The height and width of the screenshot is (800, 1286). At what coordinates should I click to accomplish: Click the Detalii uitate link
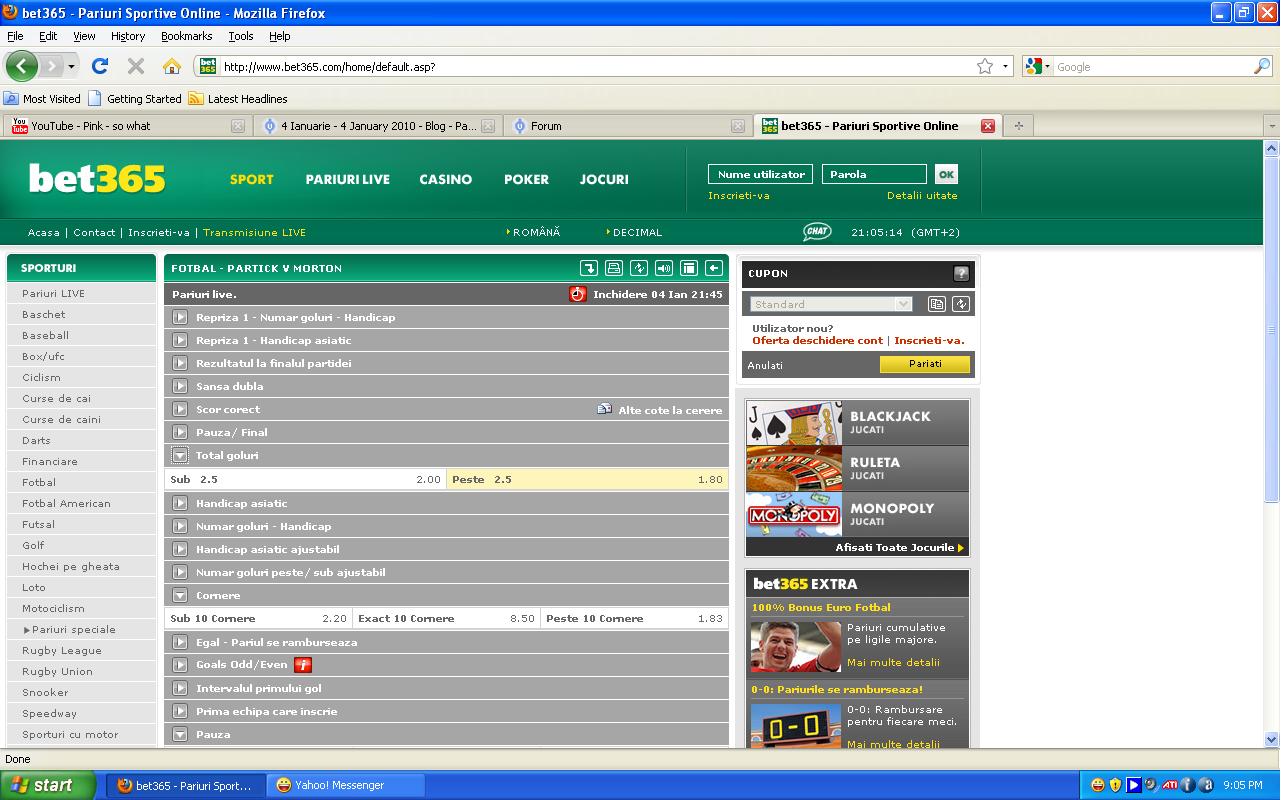click(922, 196)
